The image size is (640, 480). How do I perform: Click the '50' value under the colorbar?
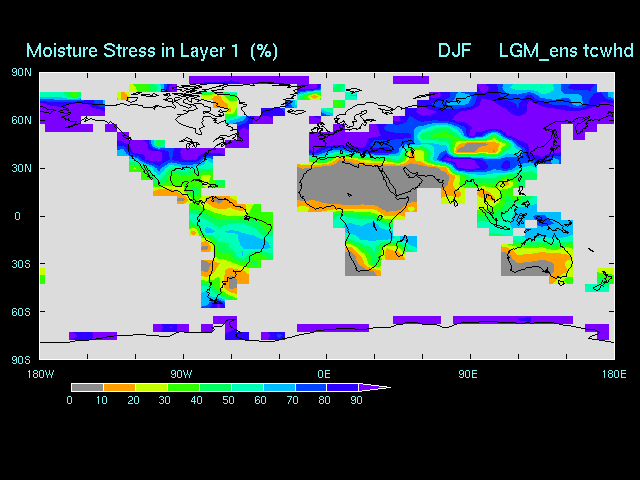pos(229,400)
